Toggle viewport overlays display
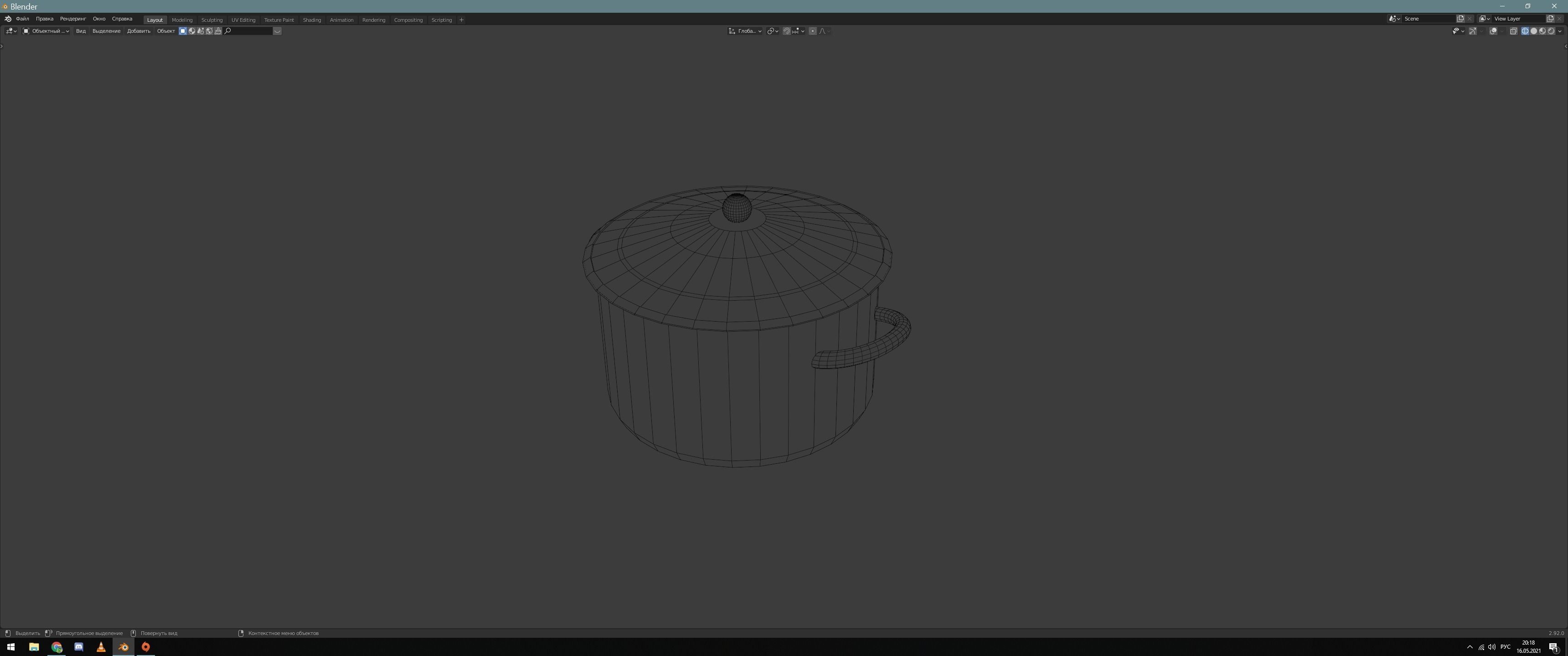 pos(1493,31)
